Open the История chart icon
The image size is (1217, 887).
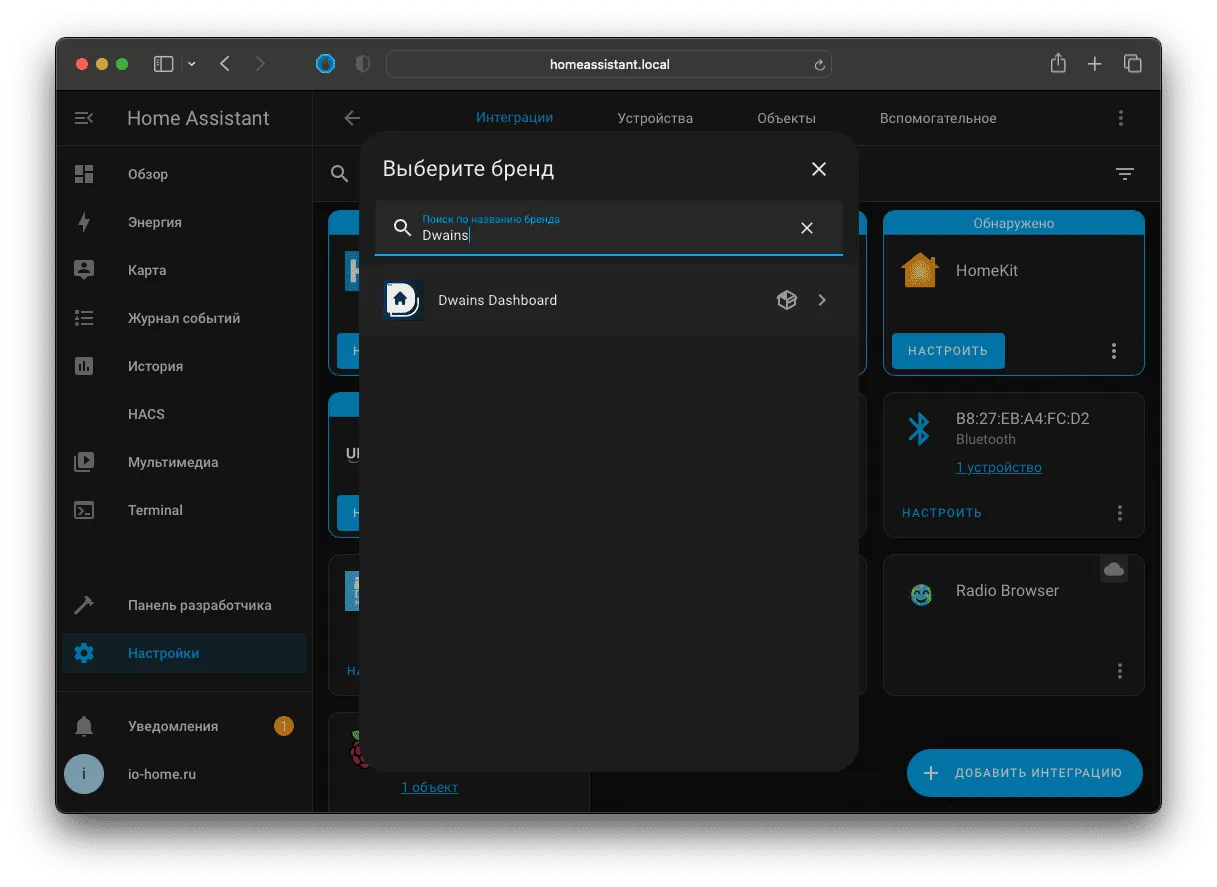tap(84, 366)
